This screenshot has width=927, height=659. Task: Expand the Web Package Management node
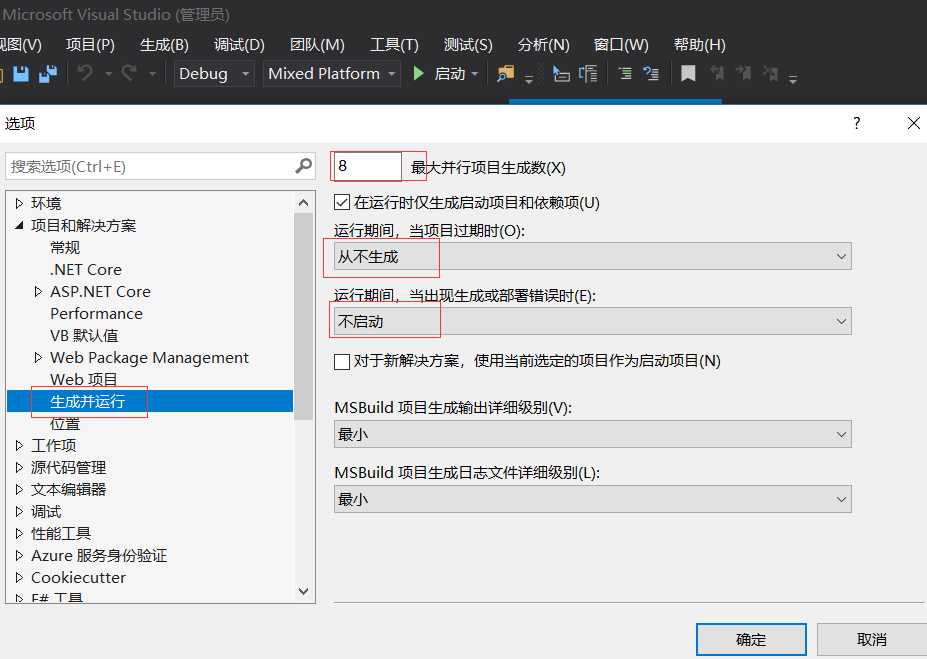tap(38, 358)
